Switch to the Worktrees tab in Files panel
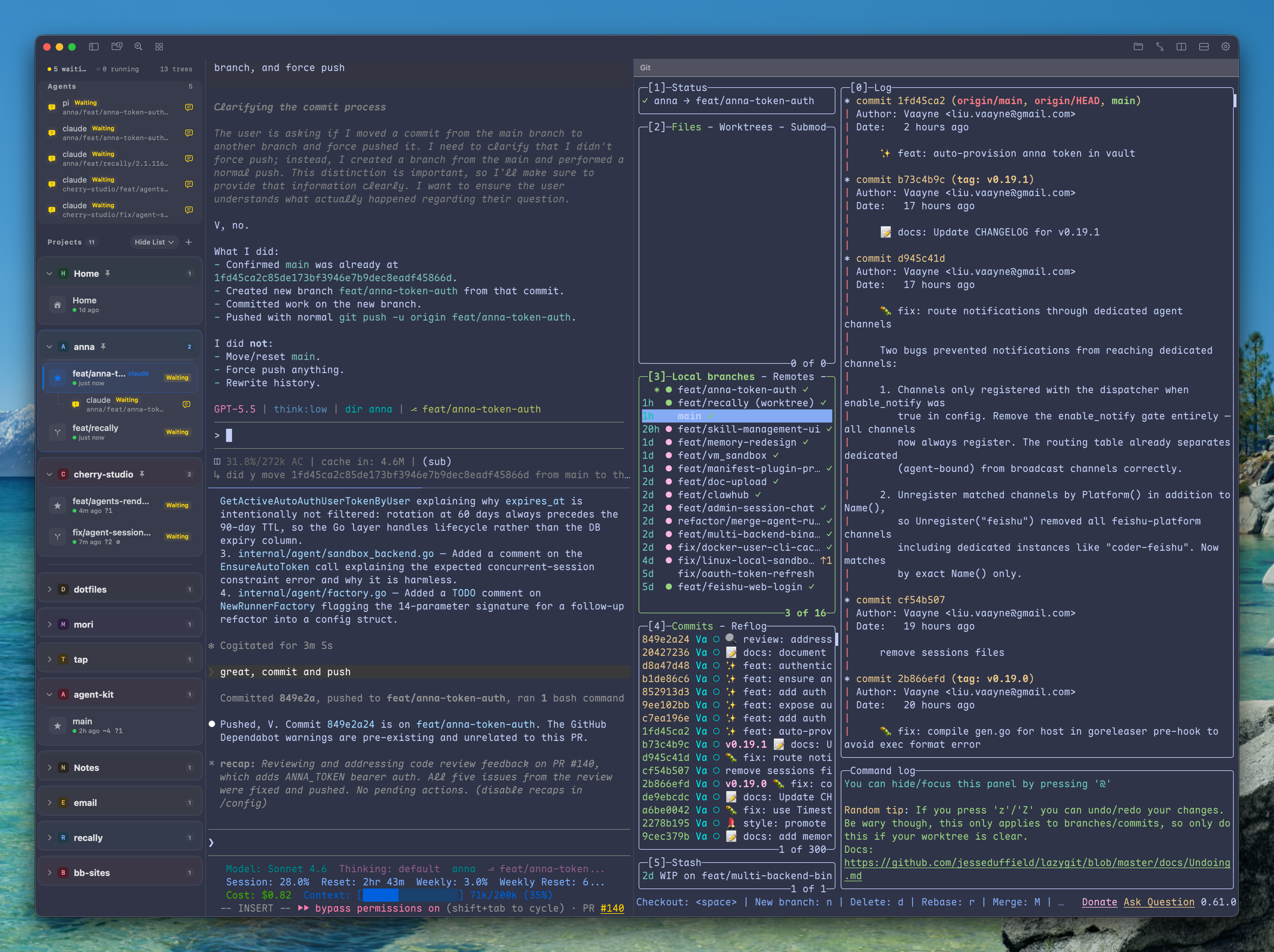This screenshot has height=952, width=1274. point(746,127)
